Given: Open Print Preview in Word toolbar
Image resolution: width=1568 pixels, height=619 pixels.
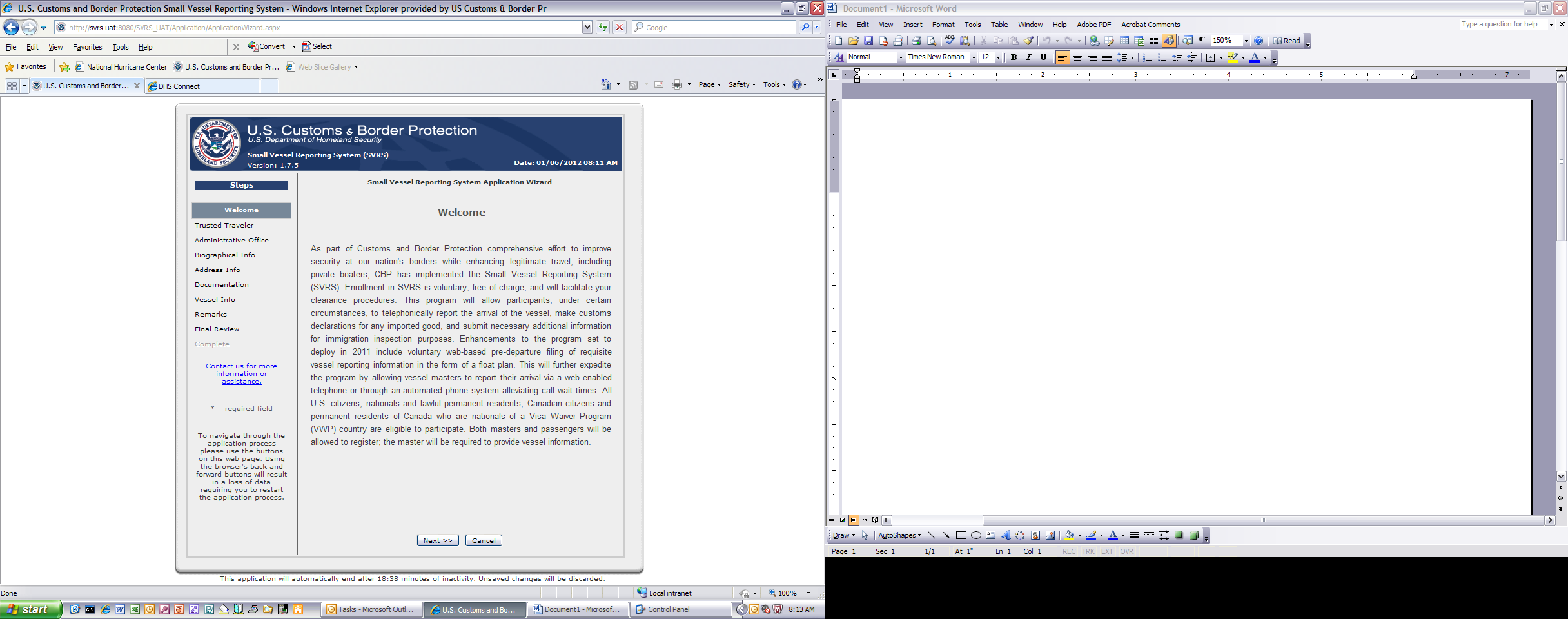Looking at the screenshot, I should 931,41.
